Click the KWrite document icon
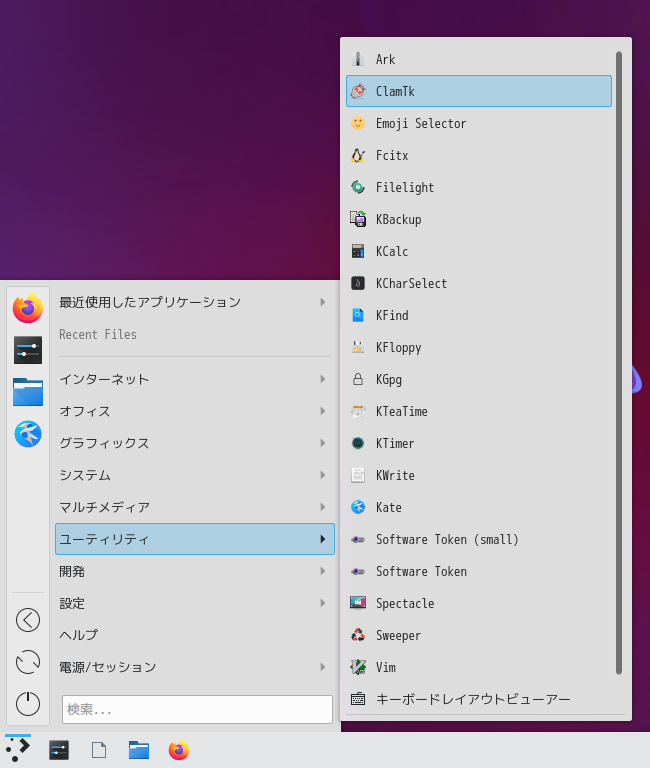Image resolution: width=650 pixels, height=768 pixels. (358, 475)
